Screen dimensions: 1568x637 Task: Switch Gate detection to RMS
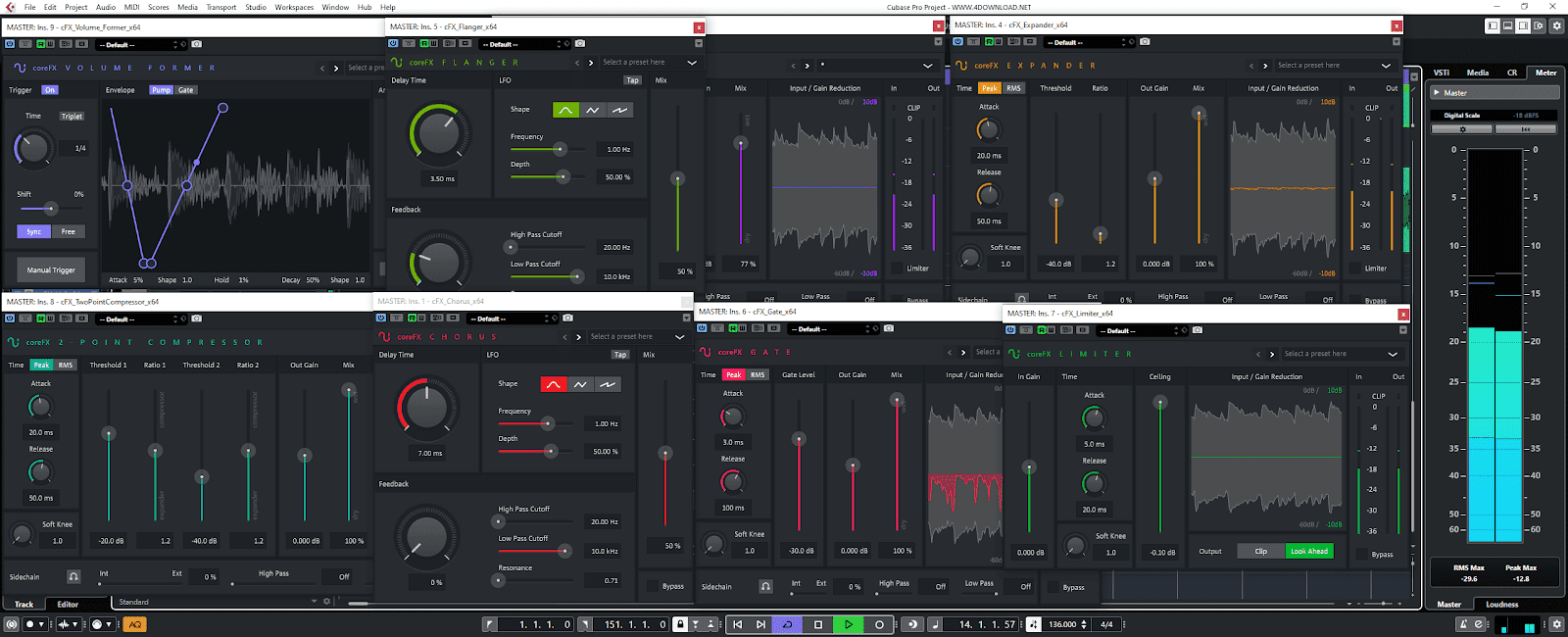758,374
